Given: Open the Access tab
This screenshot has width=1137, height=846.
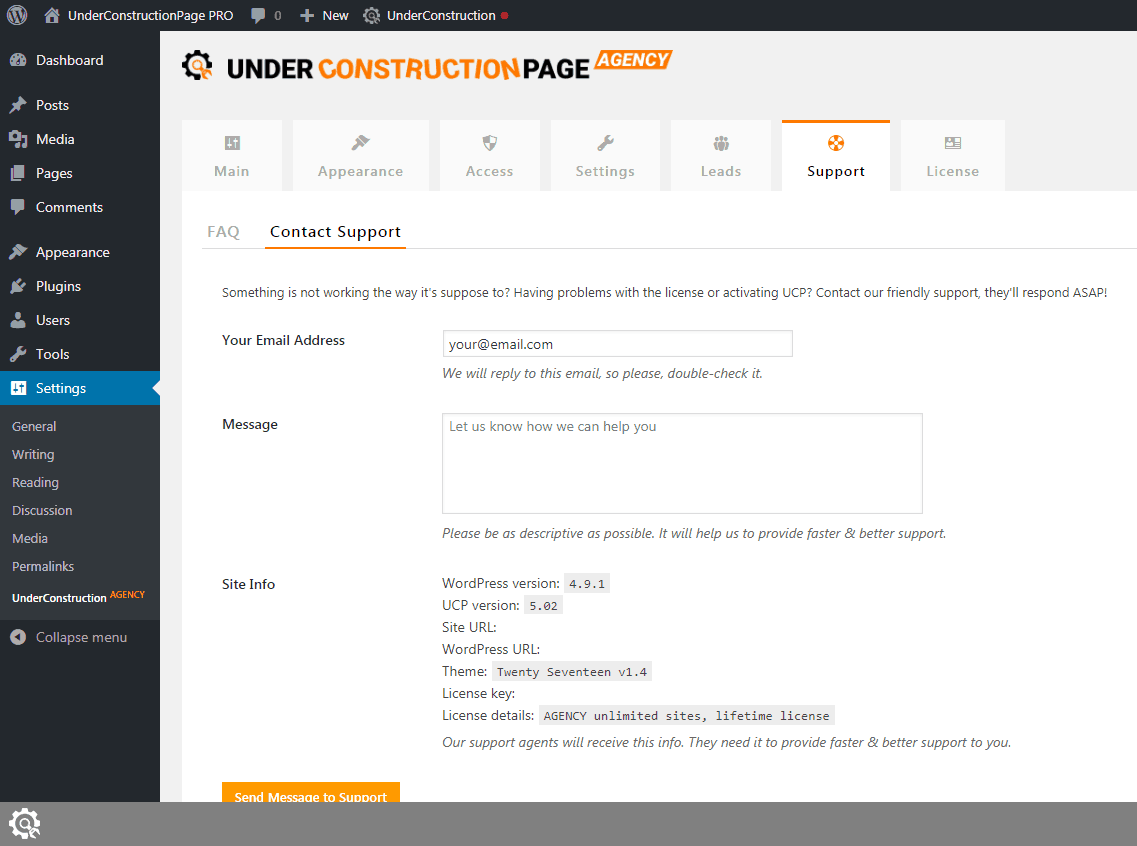Looking at the screenshot, I should pos(489,156).
